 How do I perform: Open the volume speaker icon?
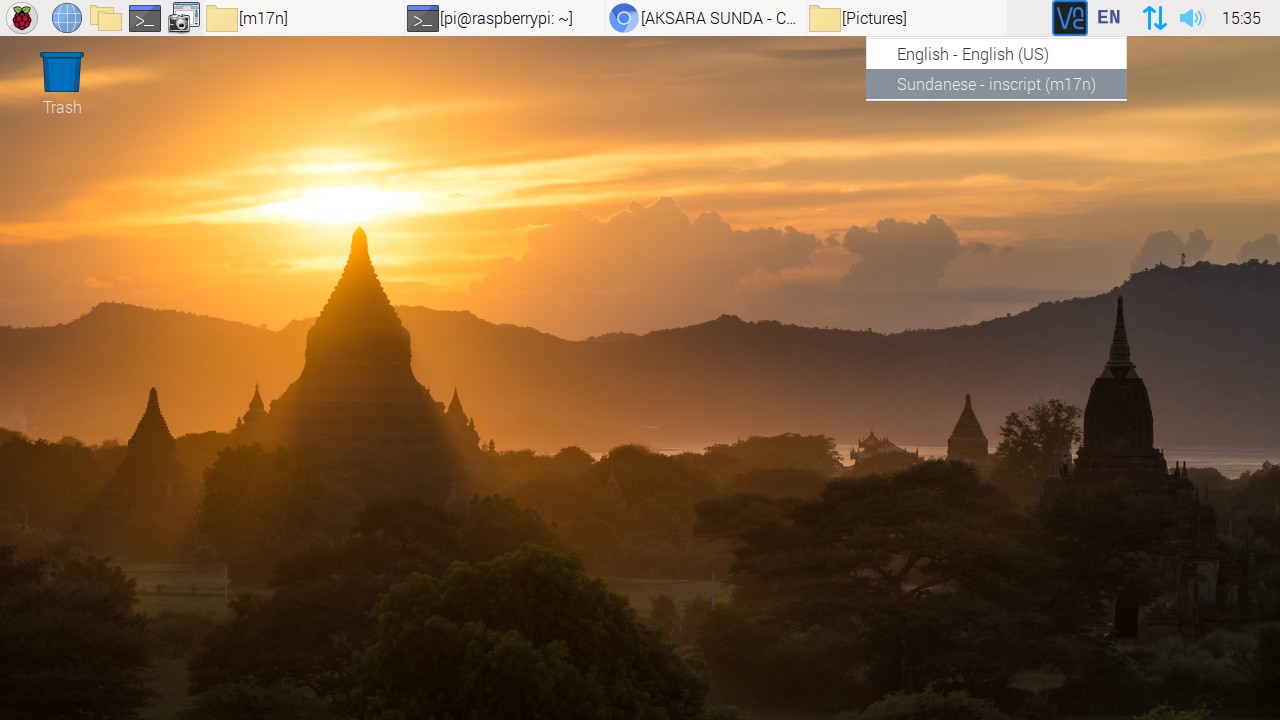pyautogui.click(x=1190, y=18)
